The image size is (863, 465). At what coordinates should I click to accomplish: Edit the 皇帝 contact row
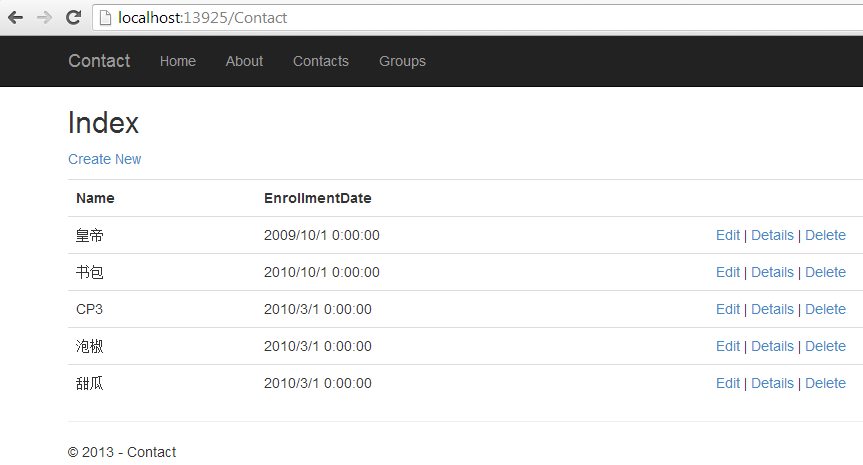point(728,235)
